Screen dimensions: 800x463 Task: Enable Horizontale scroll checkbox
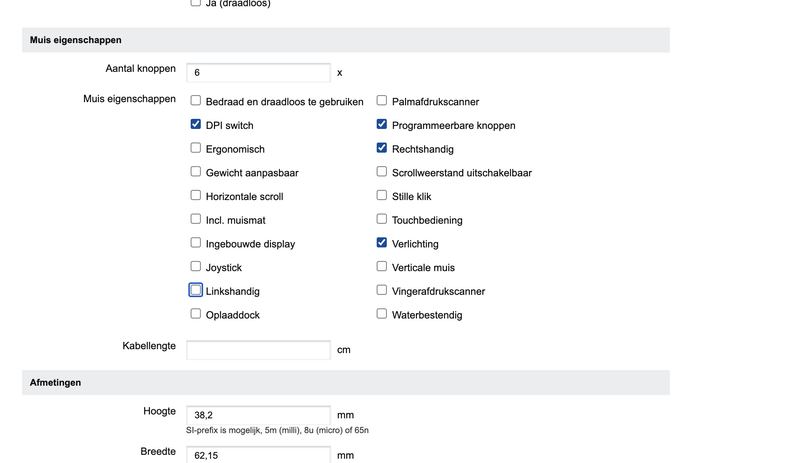click(196, 196)
